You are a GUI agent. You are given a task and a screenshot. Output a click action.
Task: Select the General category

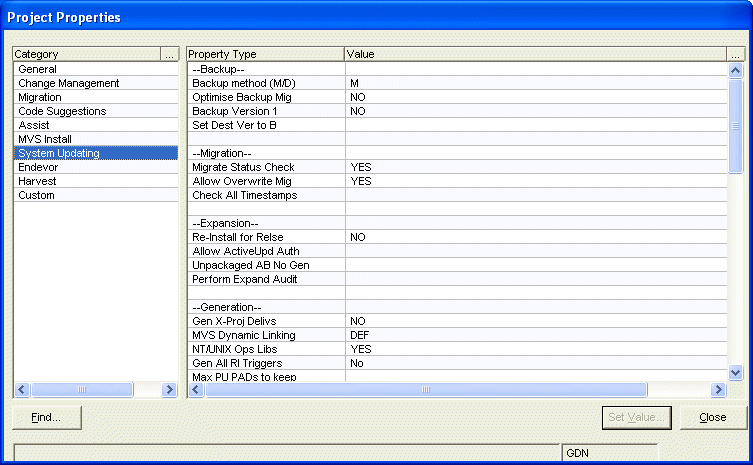(37, 69)
